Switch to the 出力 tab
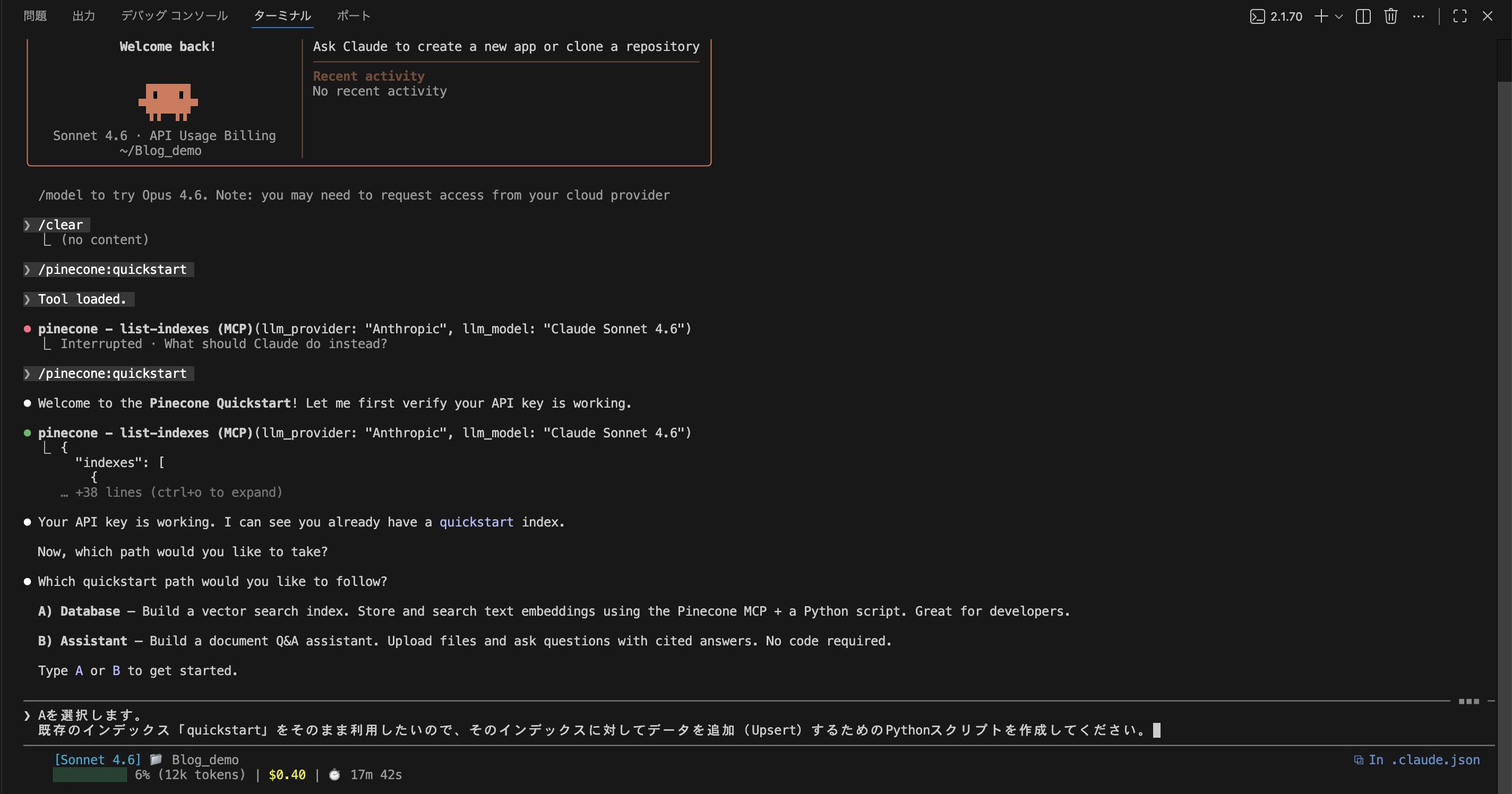1512x794 pixels. pos(83,16)
